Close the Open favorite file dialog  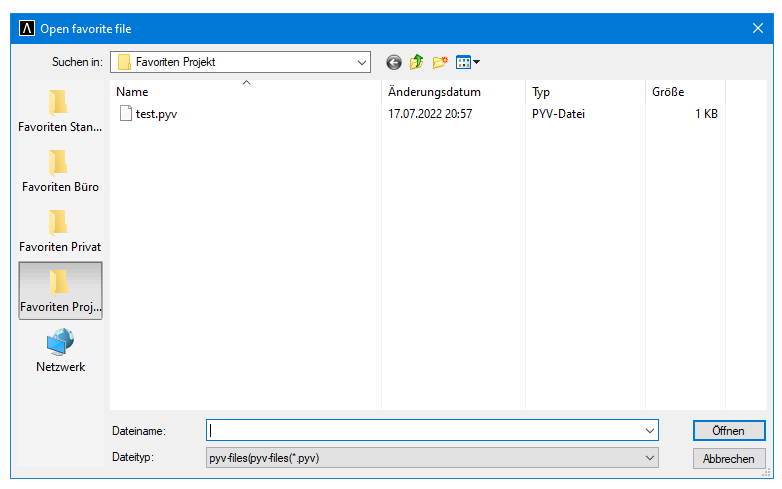(x=758, y=28)
